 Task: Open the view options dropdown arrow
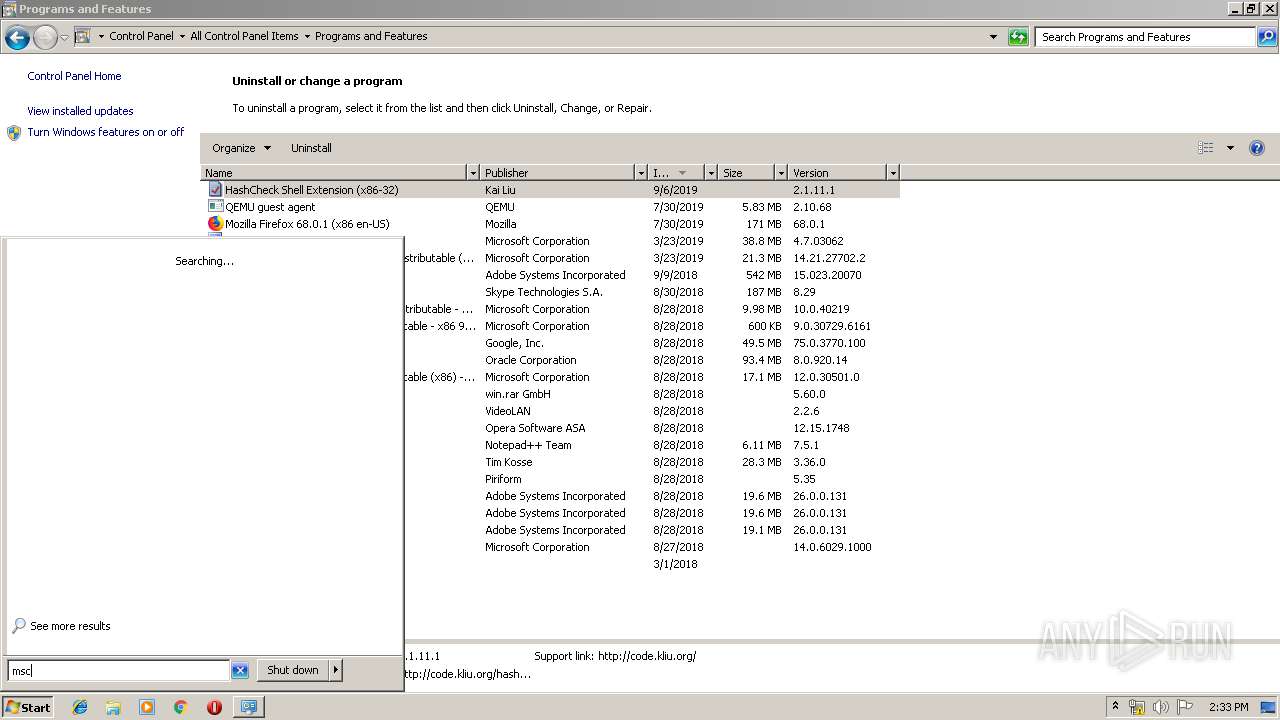click(1230, 148)
